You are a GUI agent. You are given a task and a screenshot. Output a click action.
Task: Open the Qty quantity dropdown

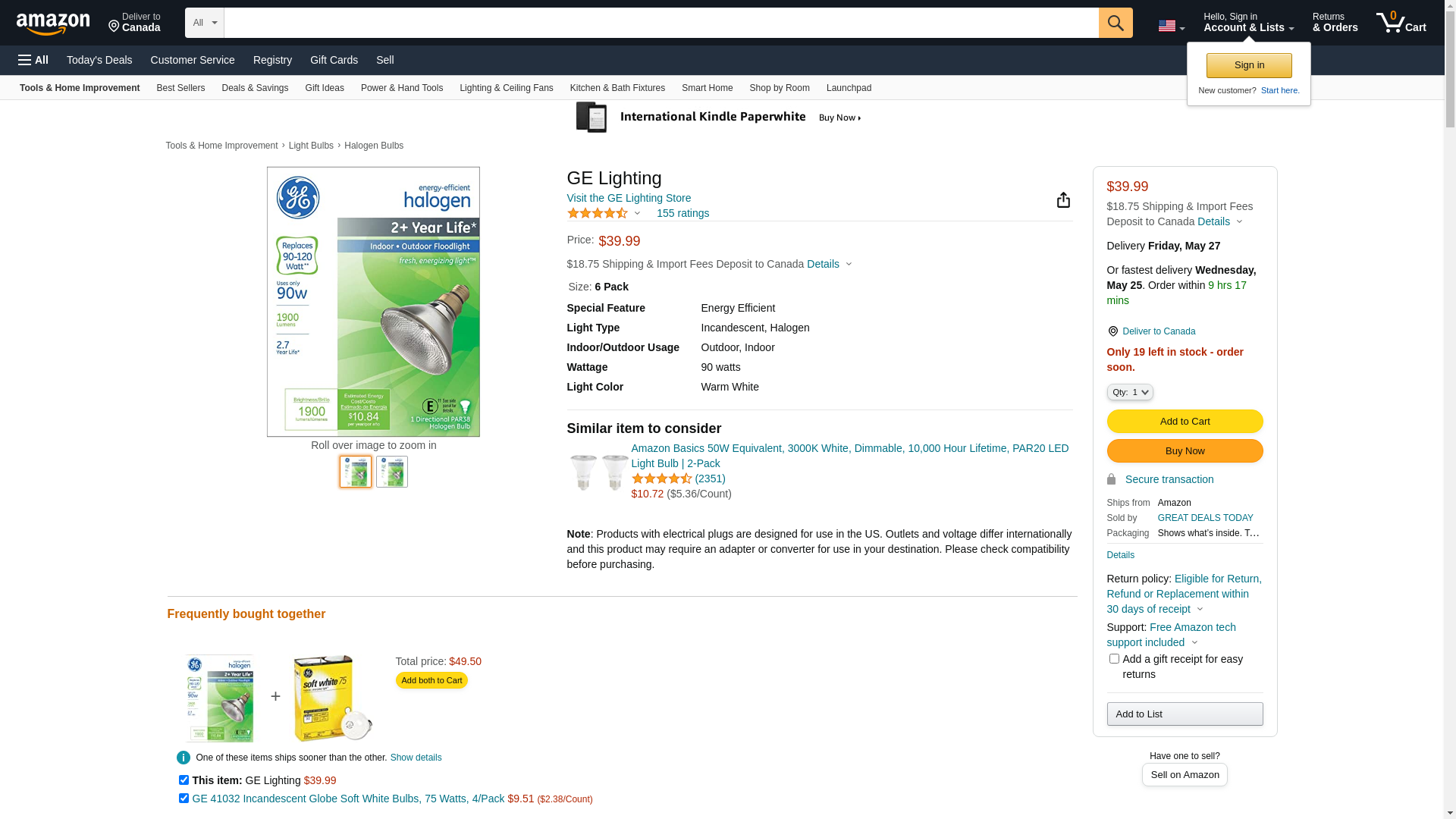[x=1130, y=392]
